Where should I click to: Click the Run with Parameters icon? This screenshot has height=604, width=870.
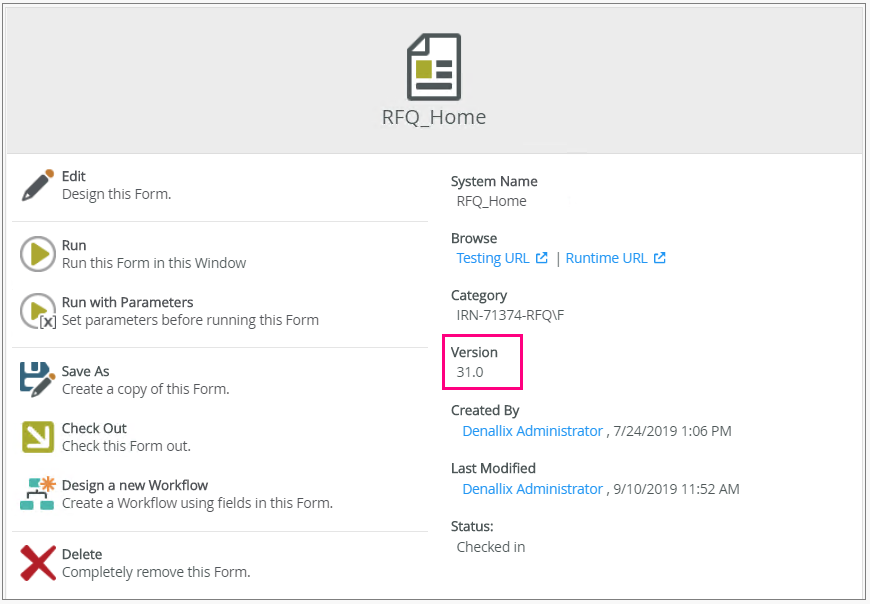(x=37, y=311)
